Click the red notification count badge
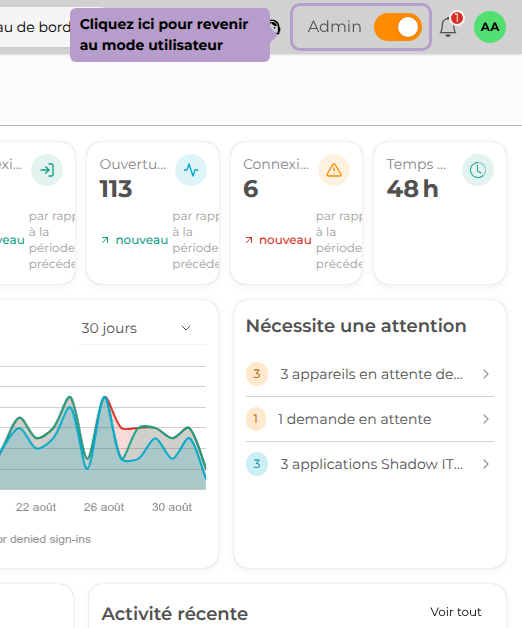The height and width of the screenshot is (628, 522). click(457, 18)
